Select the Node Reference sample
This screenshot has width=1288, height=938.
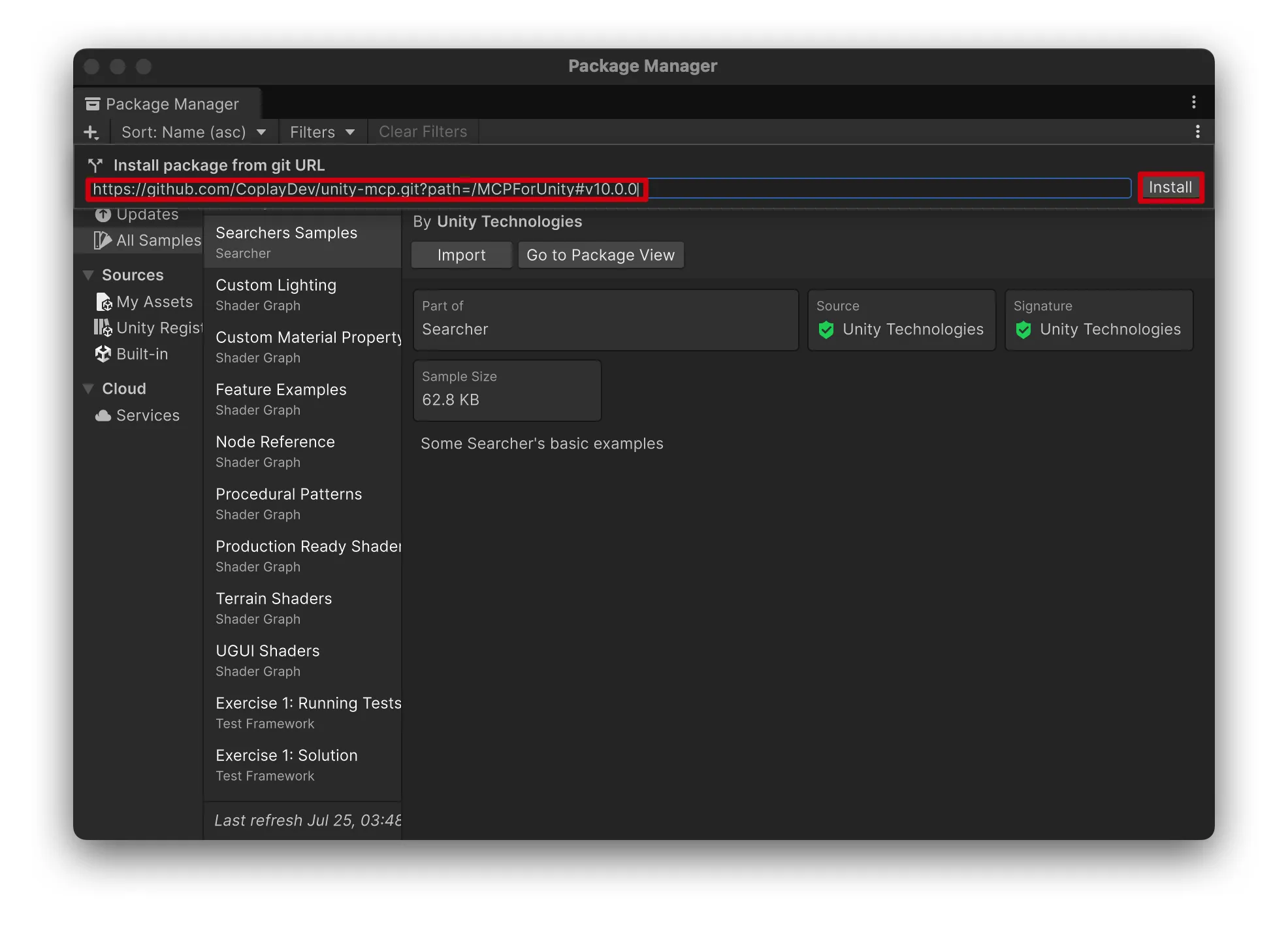(302, 451)
